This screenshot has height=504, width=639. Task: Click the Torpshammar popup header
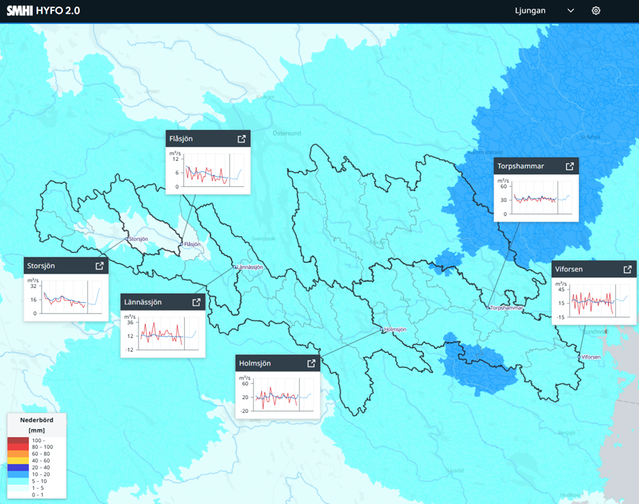pyautogui.click(x=536, y=166)
